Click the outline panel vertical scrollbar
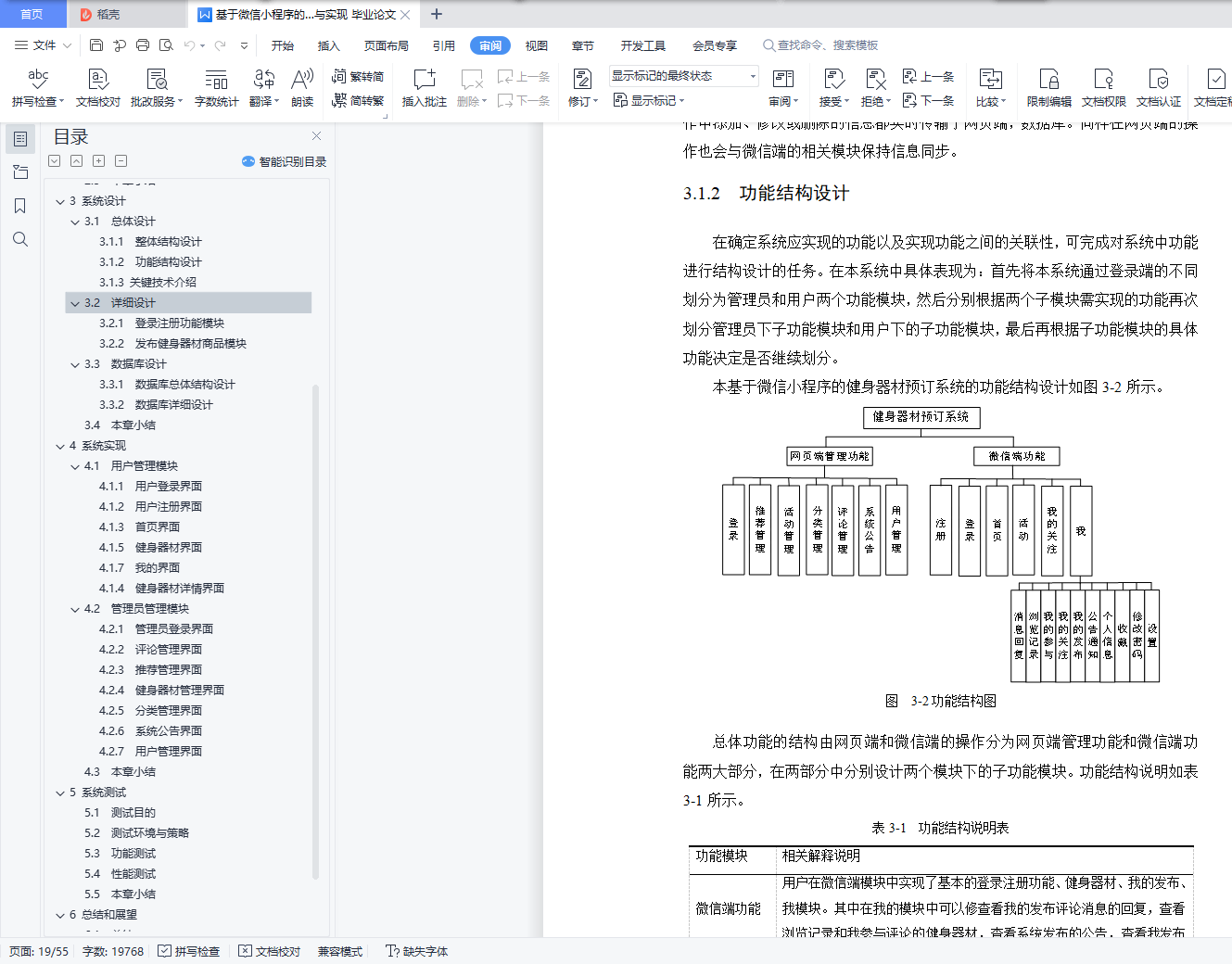This screenshot has width=1232, height=964. [x=316, y=630]
